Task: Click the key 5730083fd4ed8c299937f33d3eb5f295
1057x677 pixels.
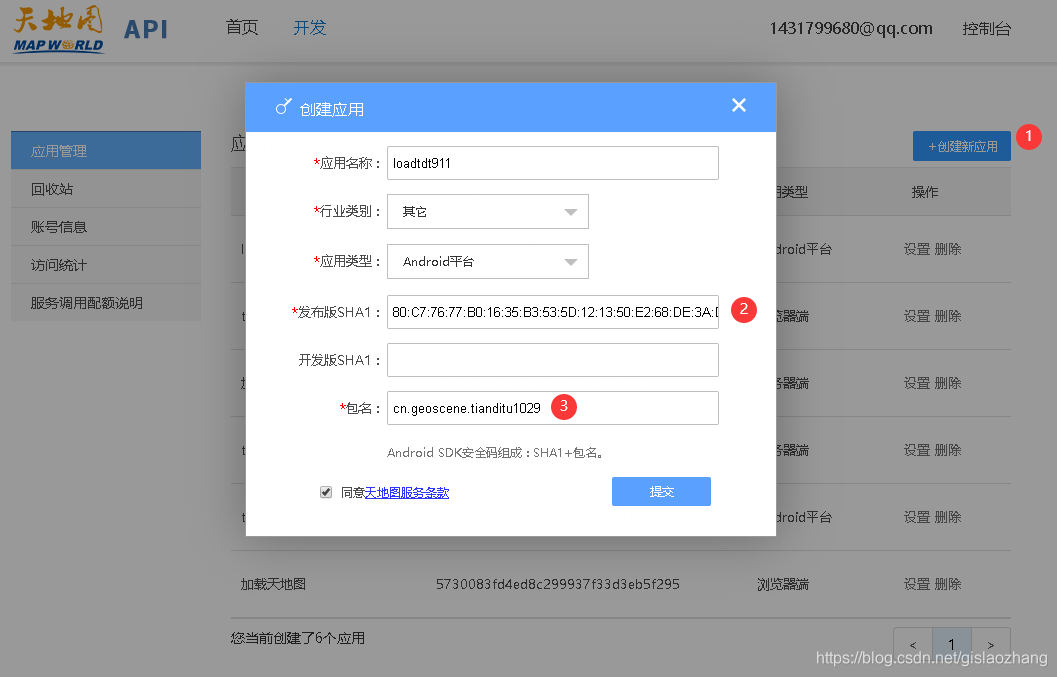Action: 557,584
